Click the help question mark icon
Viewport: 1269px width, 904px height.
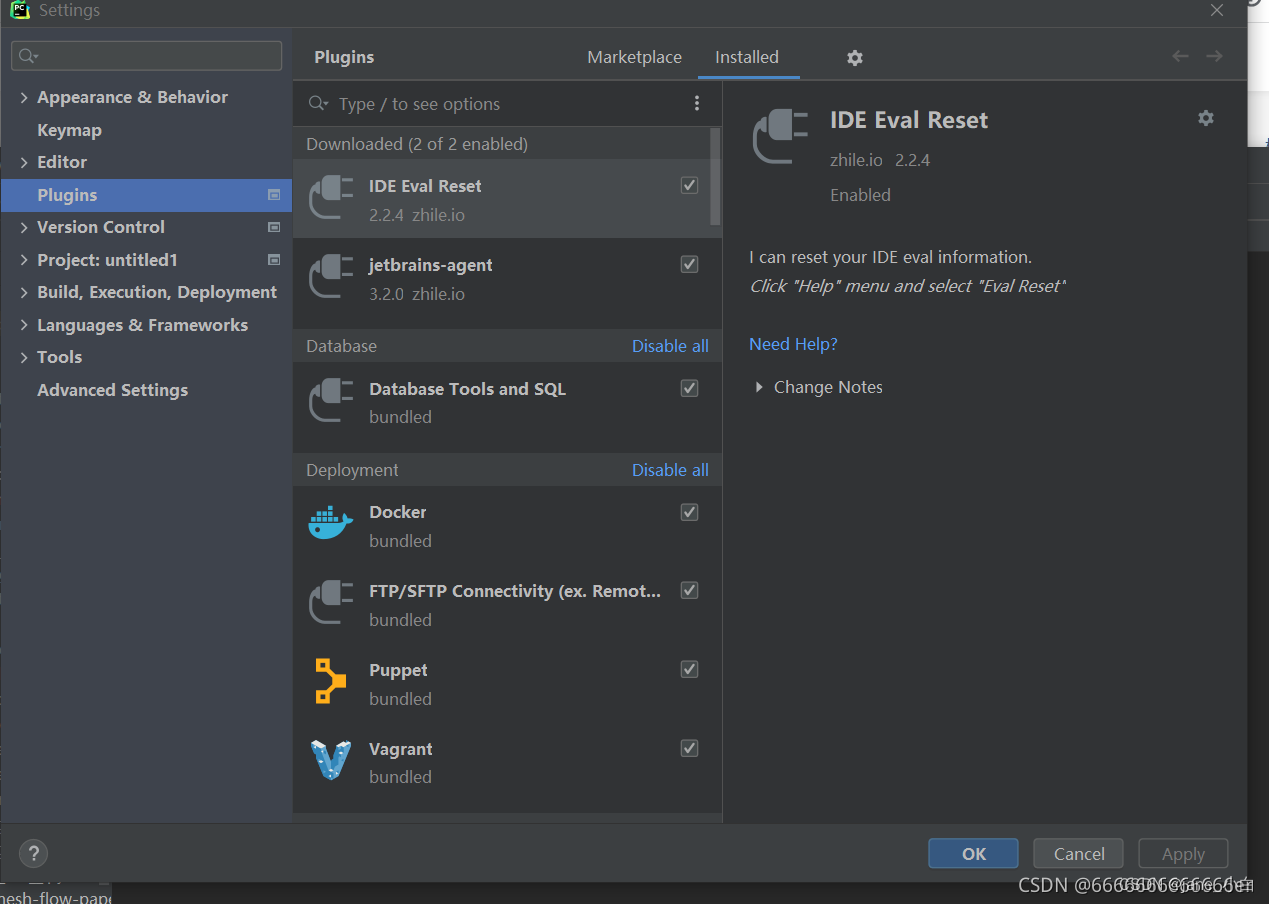point(33,853)
